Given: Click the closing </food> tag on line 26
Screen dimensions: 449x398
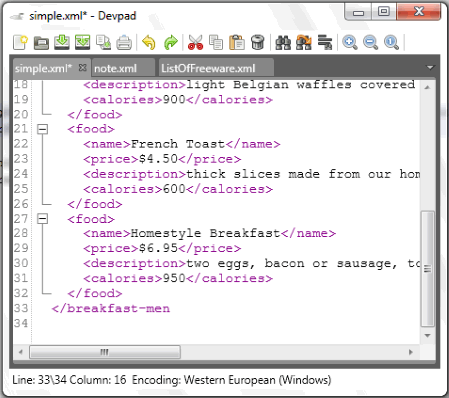Looking at the screenshot, I should tap(95, 204).
